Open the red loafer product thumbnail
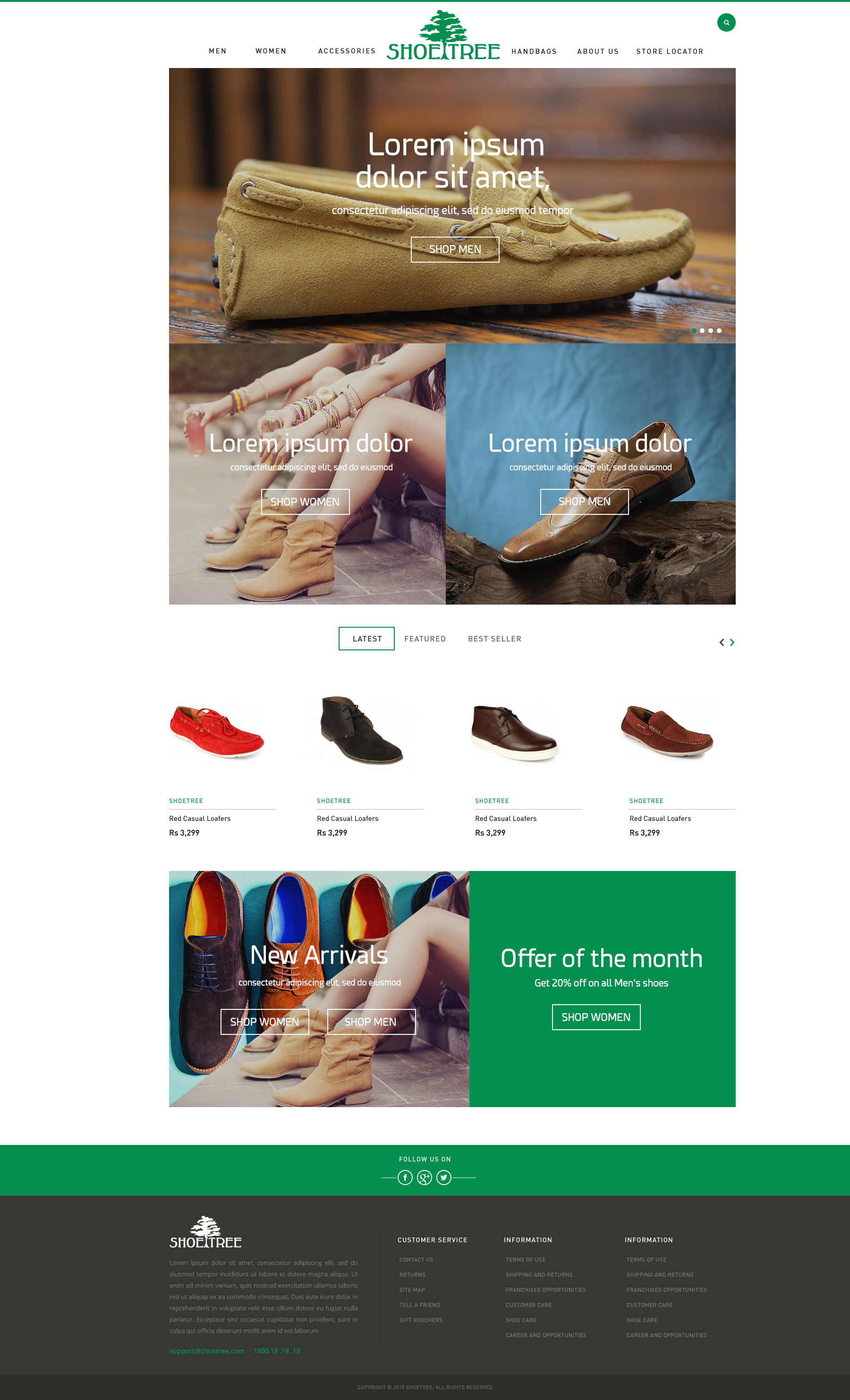This screenshot has width=850, height=1400. tap(217, 733)
